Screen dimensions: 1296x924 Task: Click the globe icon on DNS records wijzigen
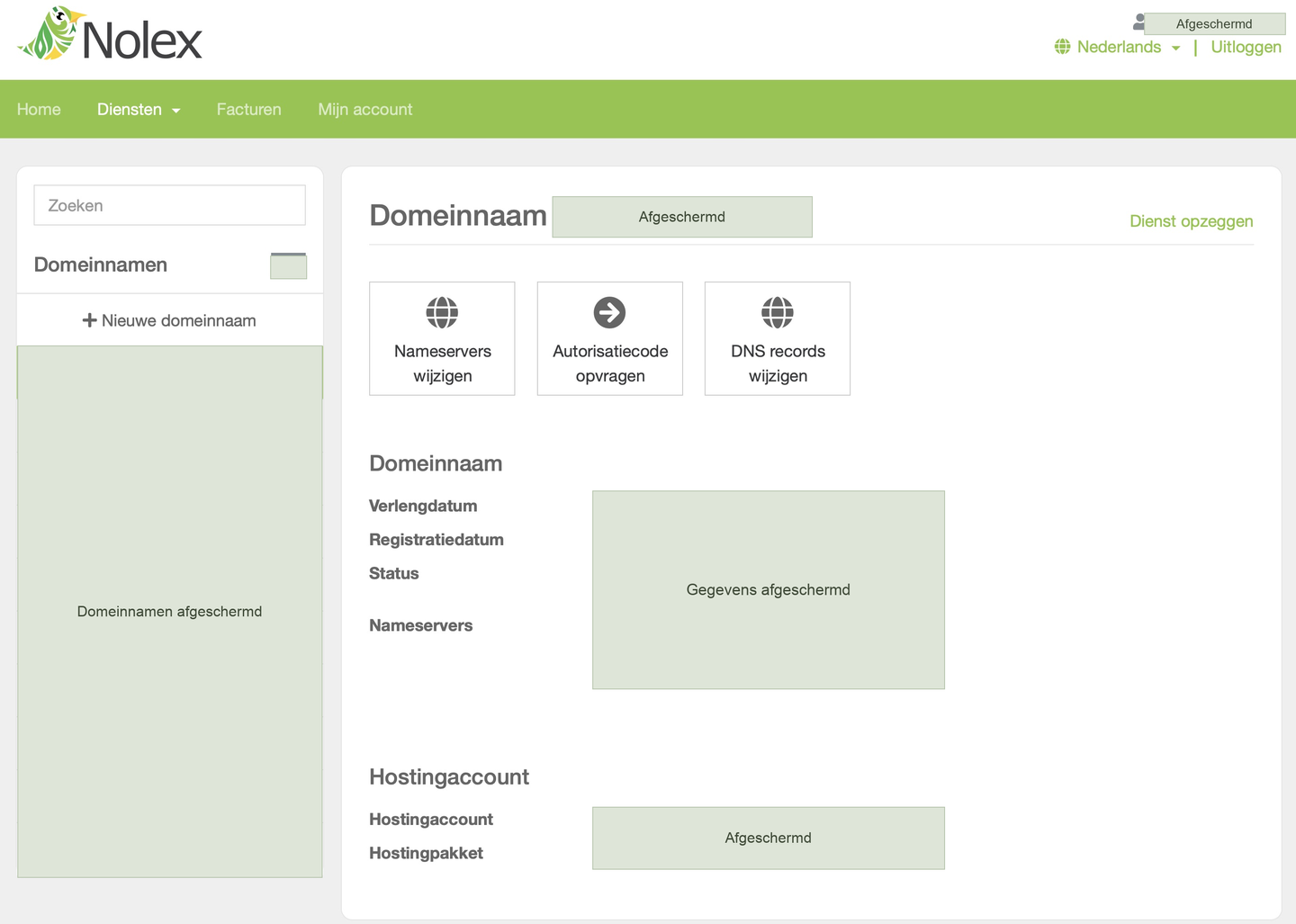(778, 312)
